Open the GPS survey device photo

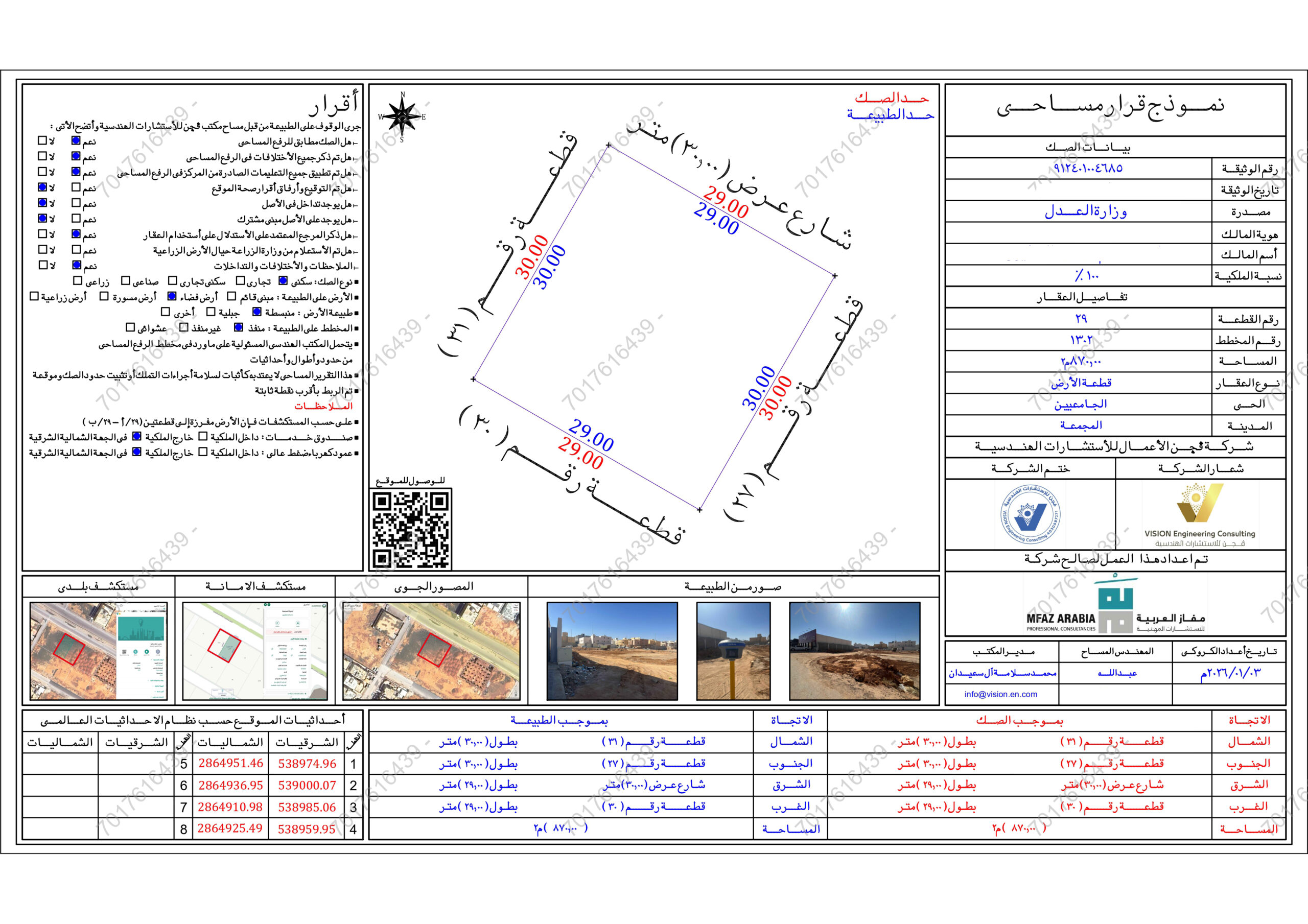point(733,651)
